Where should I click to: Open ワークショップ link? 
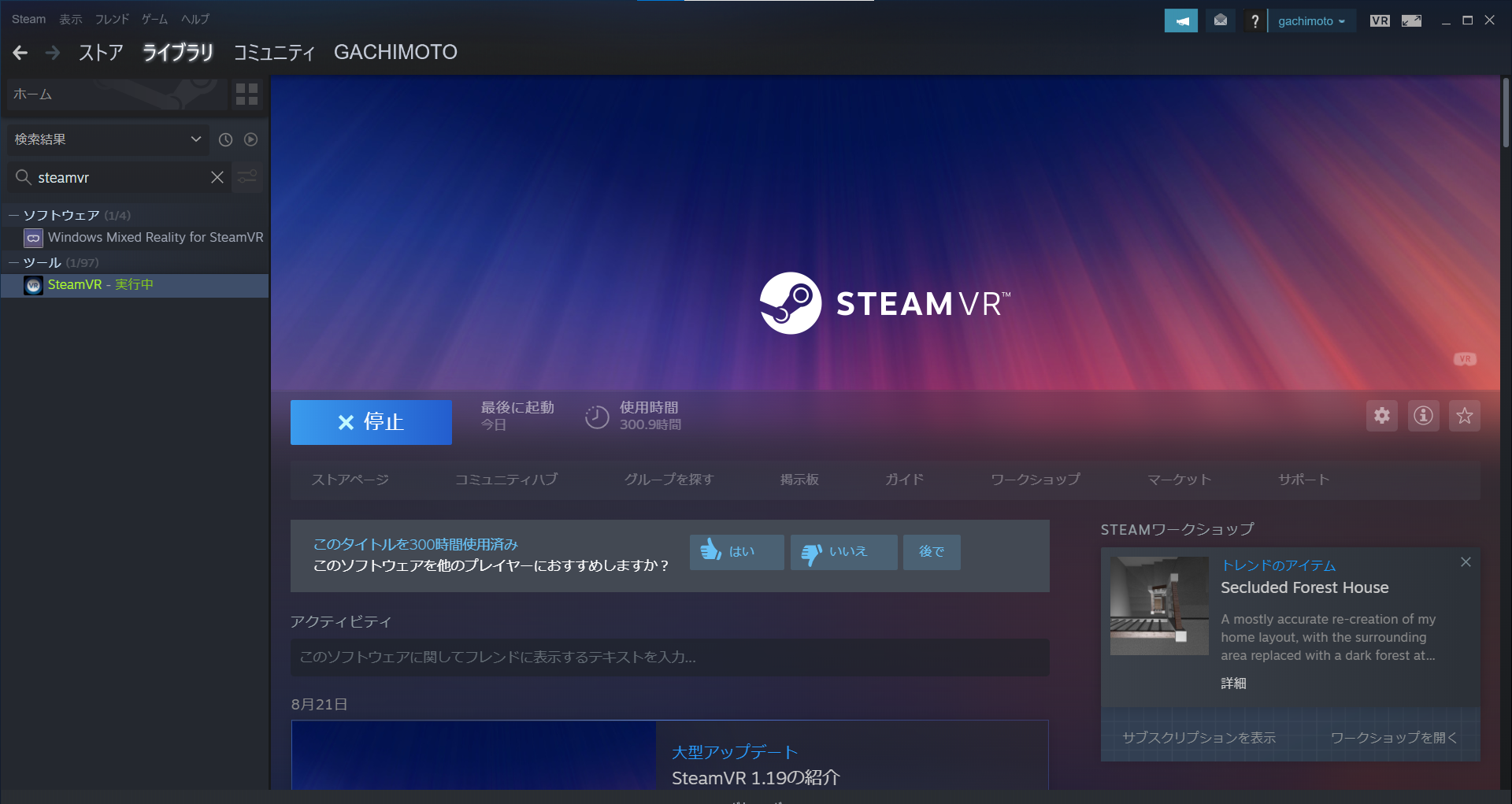coord(1035,480)
